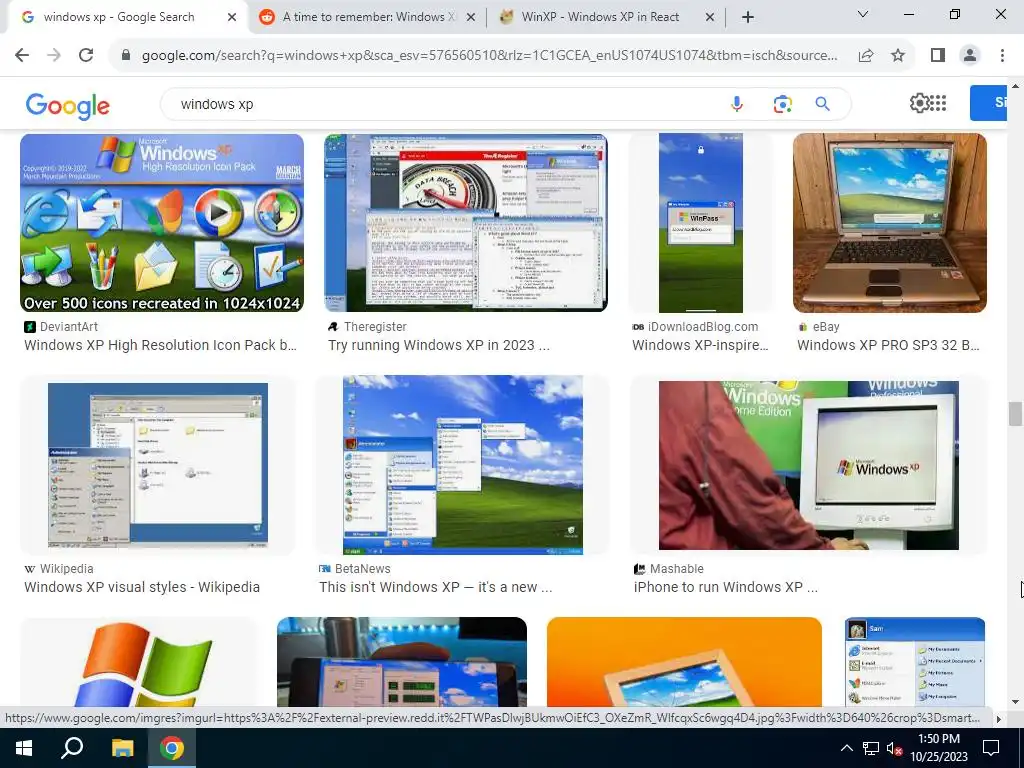Click the DeviantArt source label
1024x768 pixels.
pos(69,327)
